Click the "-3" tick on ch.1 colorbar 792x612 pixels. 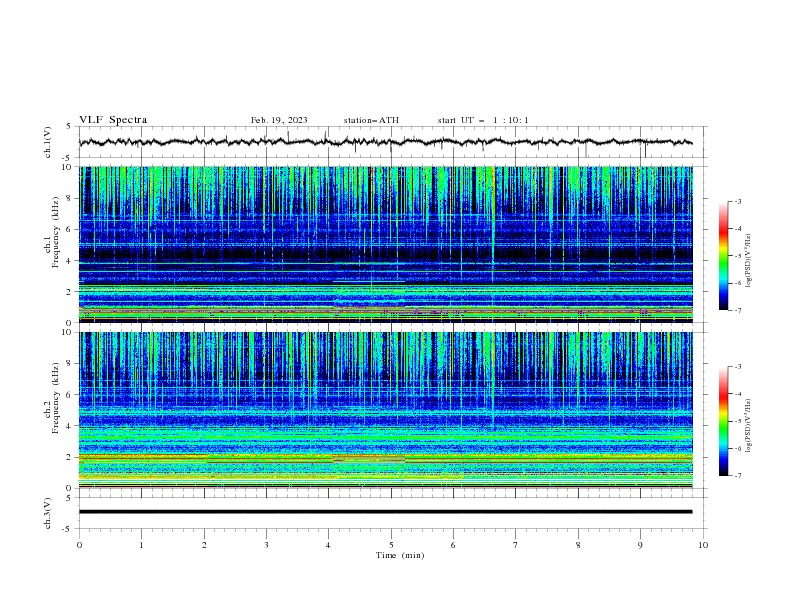pyautogui.click(x=738, y=201)
